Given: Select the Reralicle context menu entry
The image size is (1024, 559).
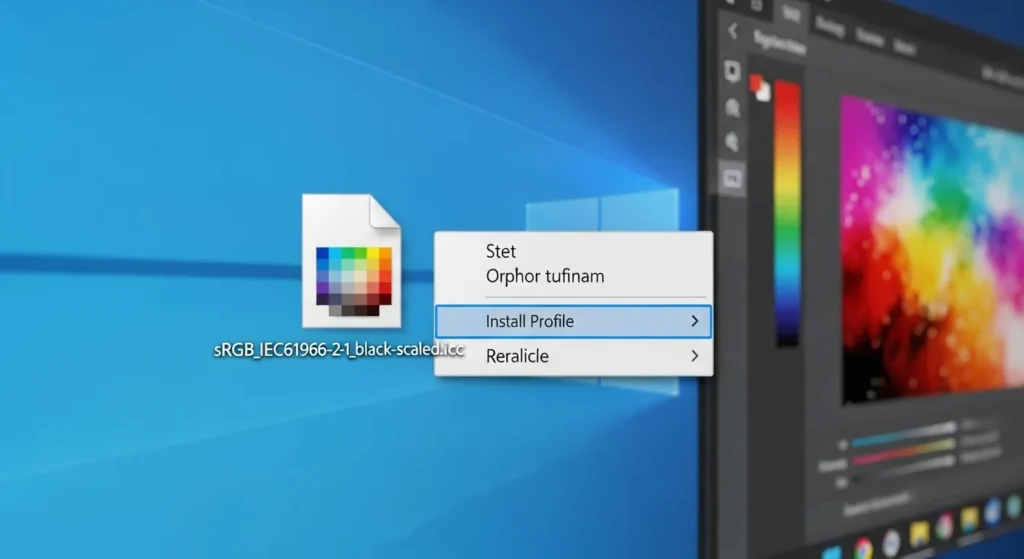Looking at the screenshot, I should 573,356.
